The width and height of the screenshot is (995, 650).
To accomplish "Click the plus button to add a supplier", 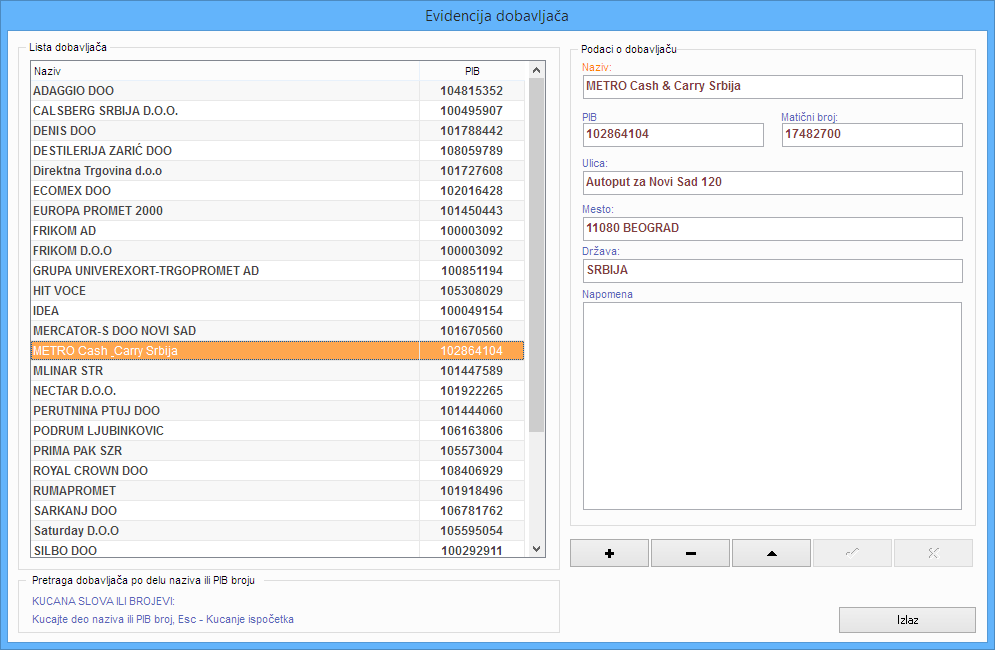I will point(610,553).
